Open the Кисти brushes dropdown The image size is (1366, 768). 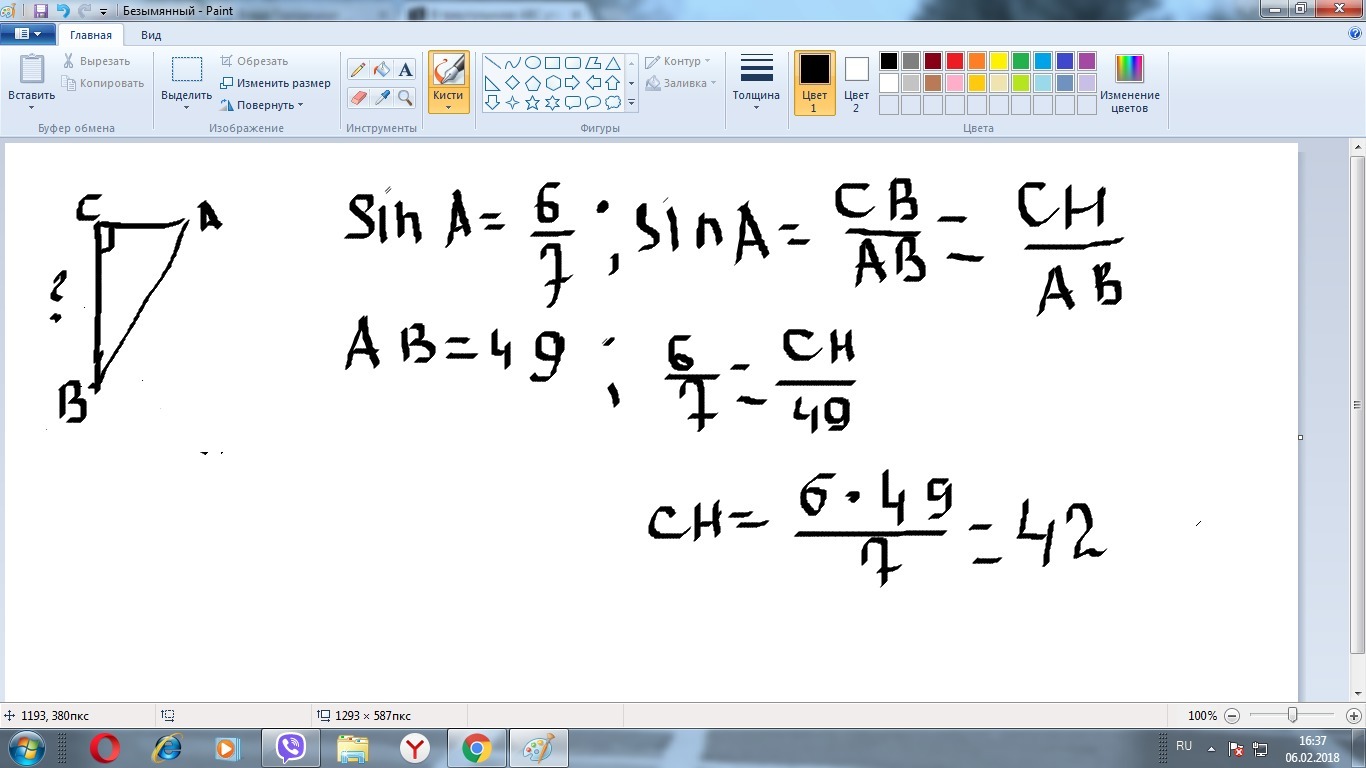point(448,101)
